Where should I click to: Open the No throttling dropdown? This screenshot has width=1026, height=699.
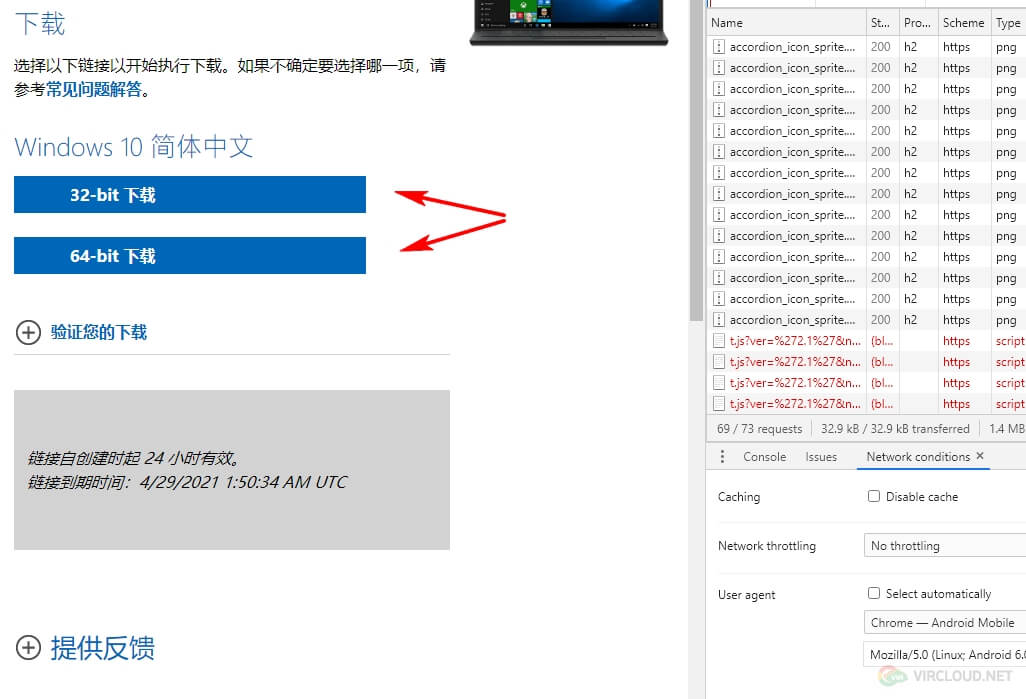945,546
